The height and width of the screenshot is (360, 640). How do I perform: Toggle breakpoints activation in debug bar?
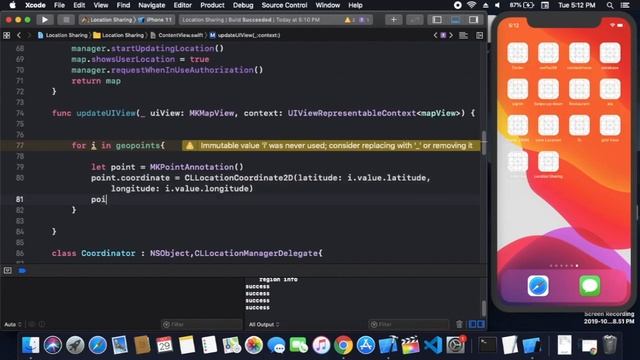(22, 271)
